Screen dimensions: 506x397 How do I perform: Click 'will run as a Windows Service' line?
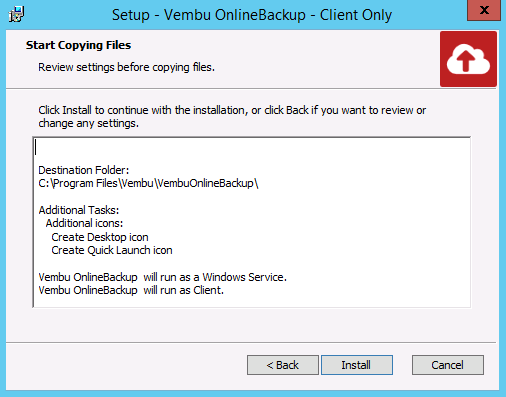163,277
